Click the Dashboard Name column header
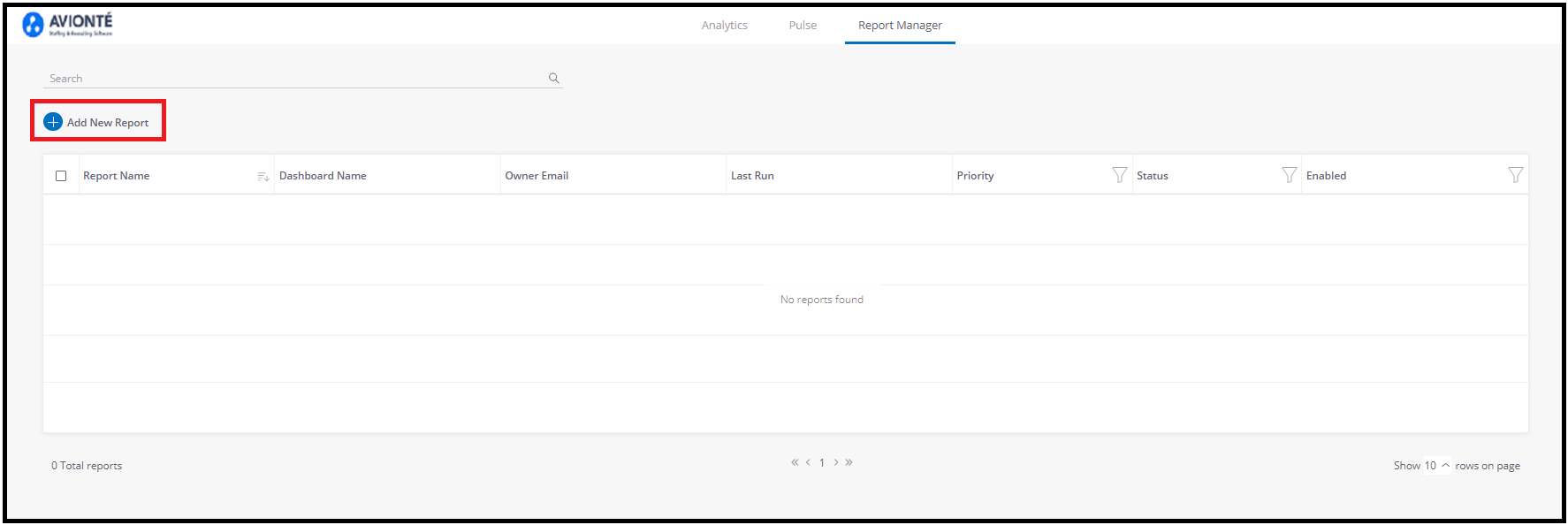Screen dimensions: 1568x525 tap(323, 176)
